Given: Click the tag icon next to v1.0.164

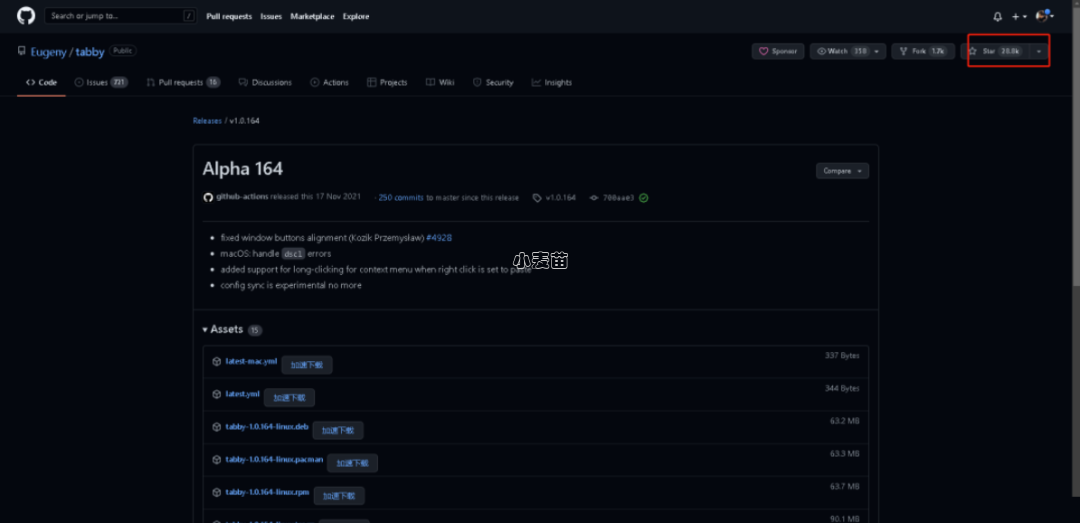Looking at the screenshot, I should coord(537,198).
